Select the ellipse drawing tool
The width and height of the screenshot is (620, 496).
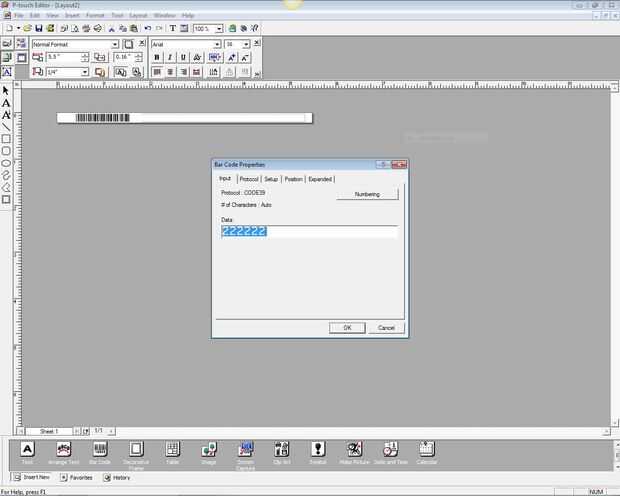[x=6, y=163]
